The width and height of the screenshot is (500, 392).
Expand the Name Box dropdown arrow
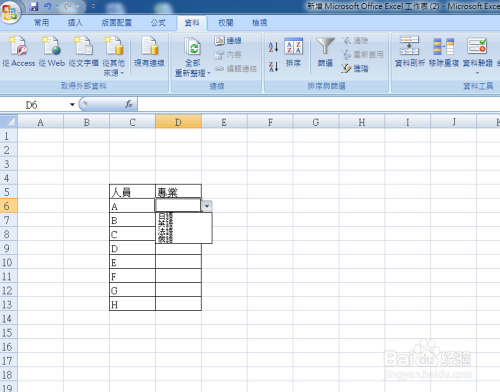(x=72, y=105)
